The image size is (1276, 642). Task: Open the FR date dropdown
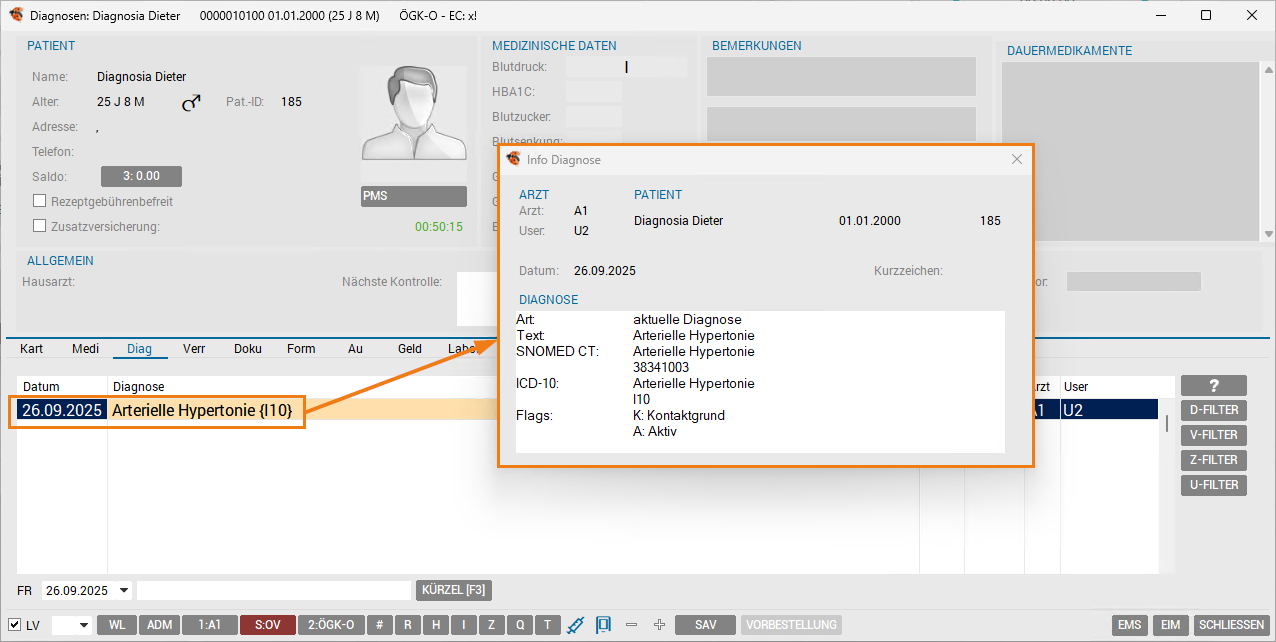124,590
